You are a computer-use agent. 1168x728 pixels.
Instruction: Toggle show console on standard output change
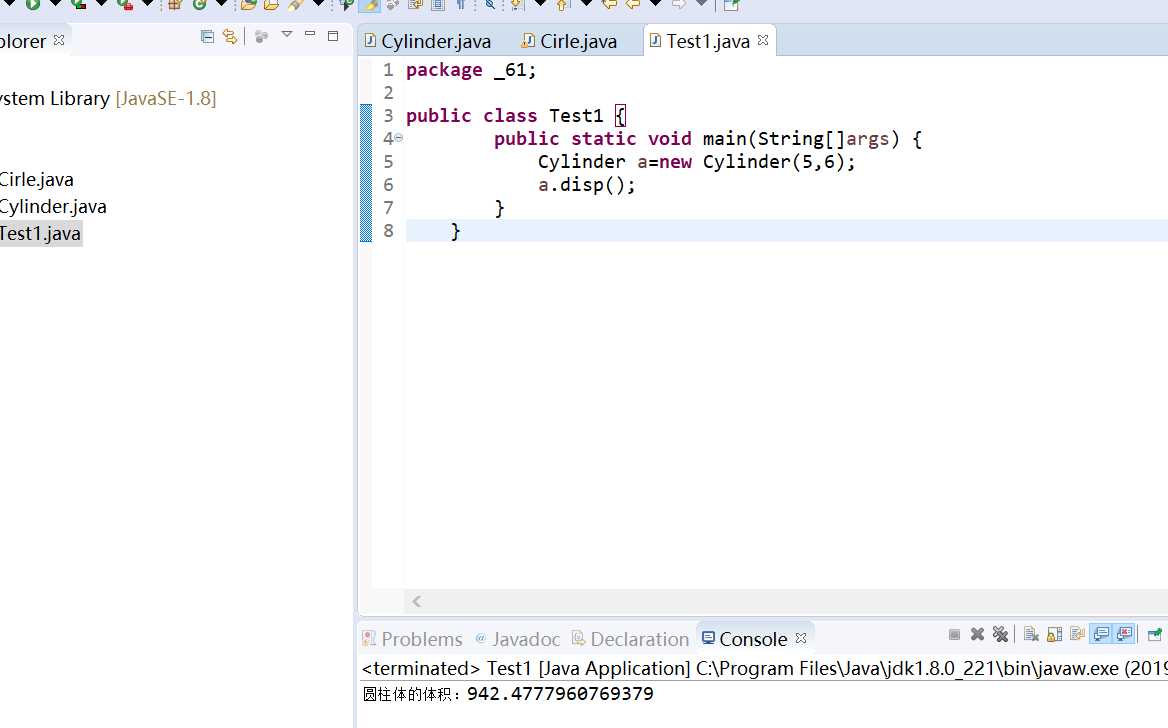[1101, 634]
